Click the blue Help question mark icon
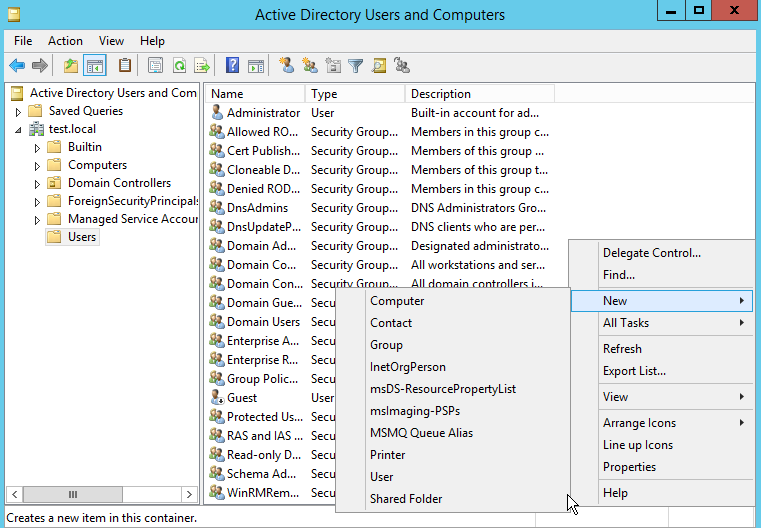This screenshot has height=528, width=761. click(x=232, y=66)
